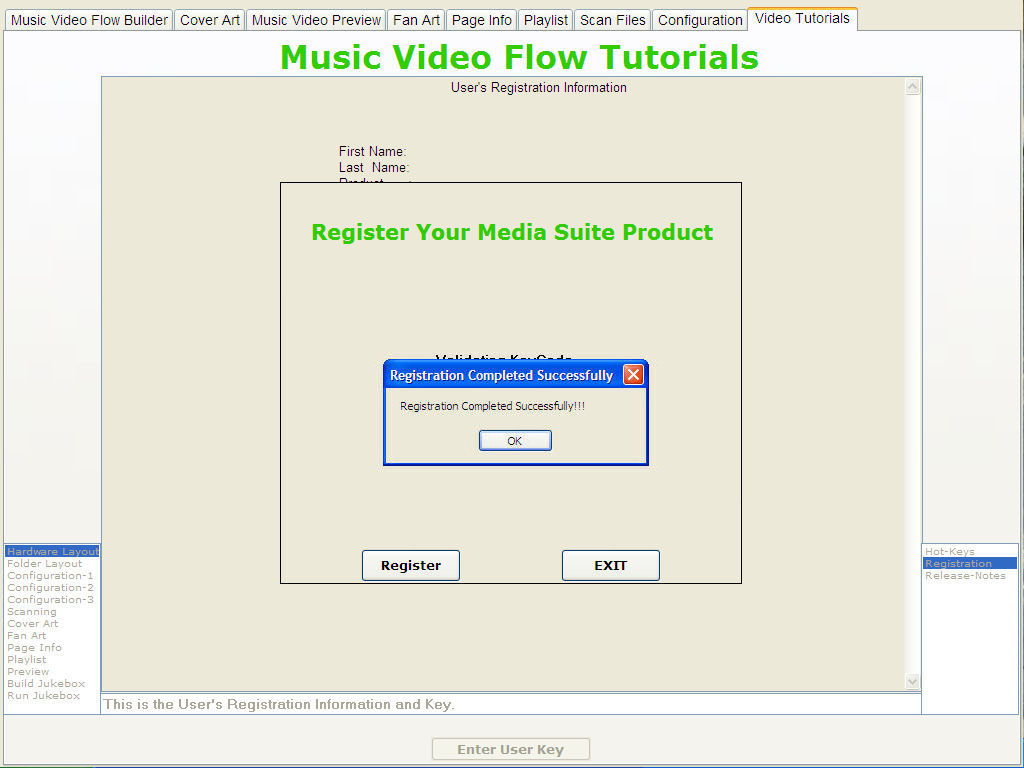The height and width of the screenshot is (768, 1024).
Task: Select Playlist in the tutorial list
Action: point(52,660)
